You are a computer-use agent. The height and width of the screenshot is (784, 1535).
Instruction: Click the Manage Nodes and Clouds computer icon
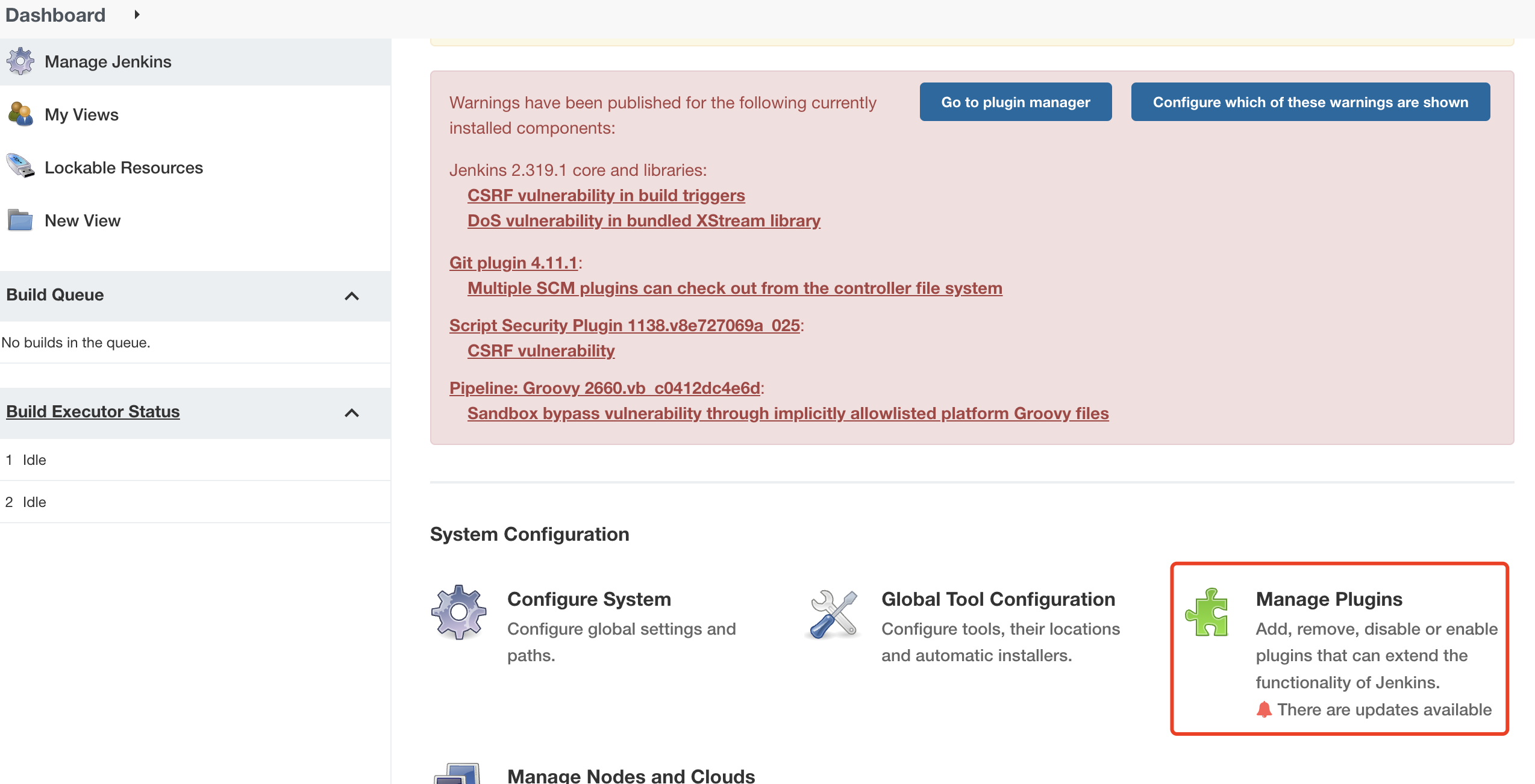click(458, 774)
